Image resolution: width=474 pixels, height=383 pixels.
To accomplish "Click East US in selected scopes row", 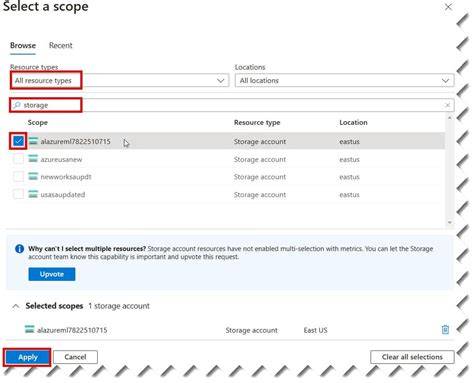I will 315,330.
